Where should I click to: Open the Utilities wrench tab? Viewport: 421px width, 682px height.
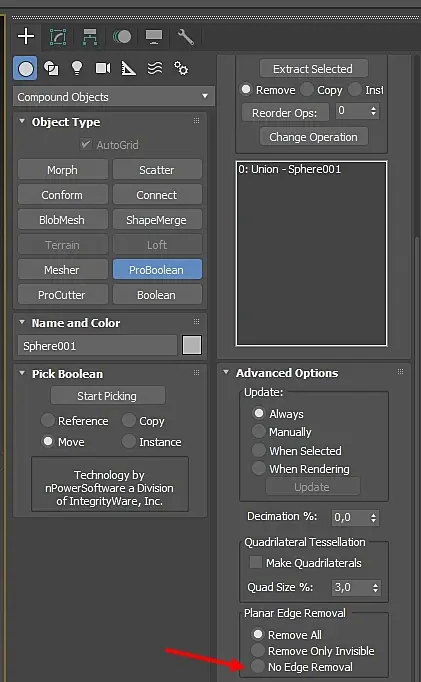[186, 37]
